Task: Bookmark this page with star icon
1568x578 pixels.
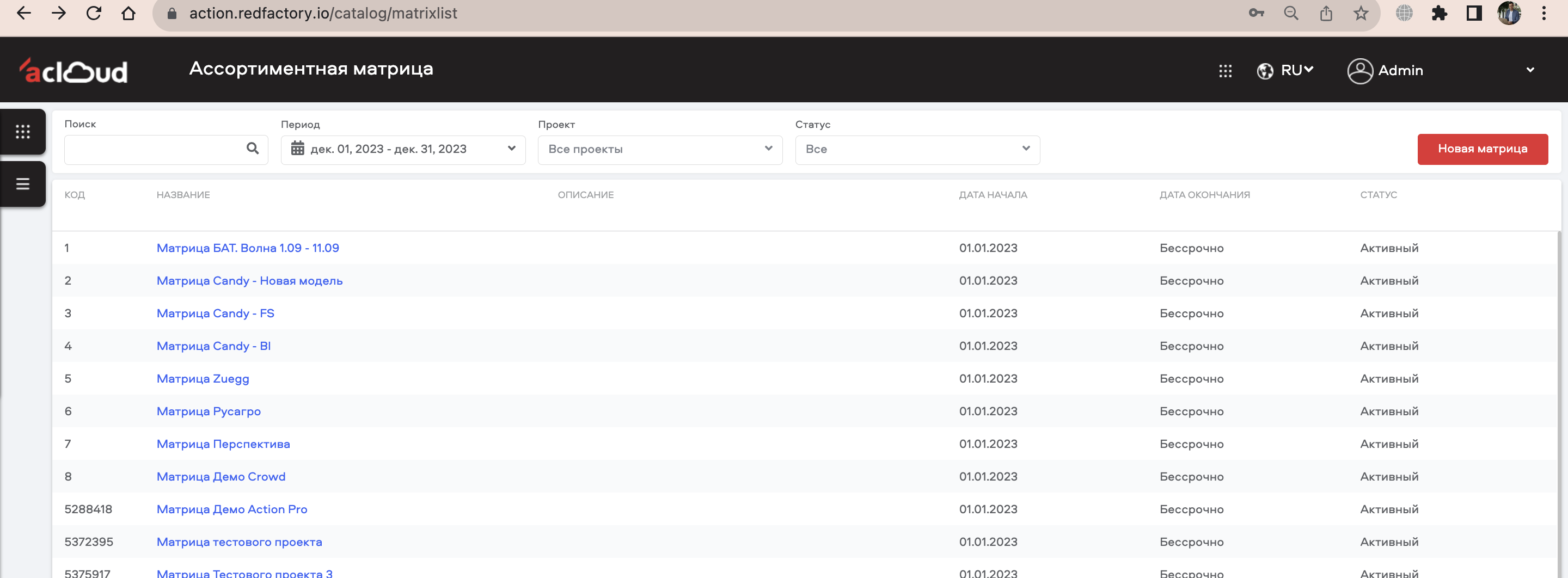Action: 1361,14
